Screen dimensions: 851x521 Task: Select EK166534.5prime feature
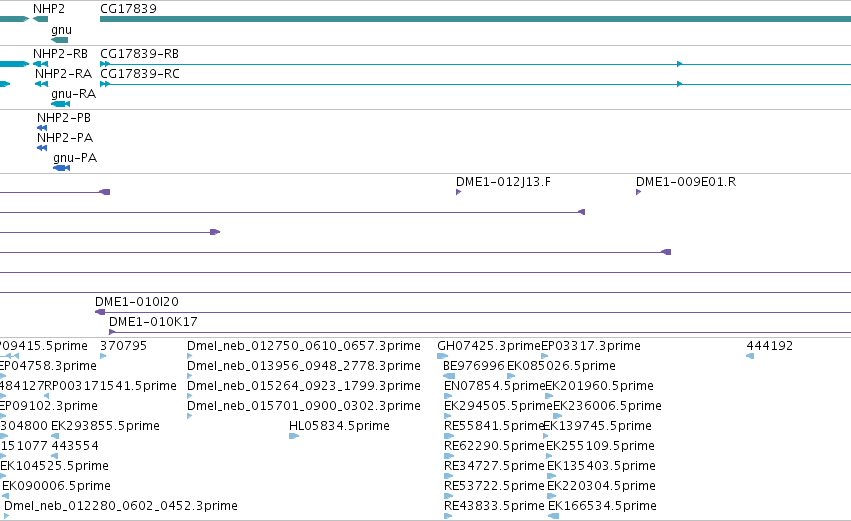[x=602, y=506]
